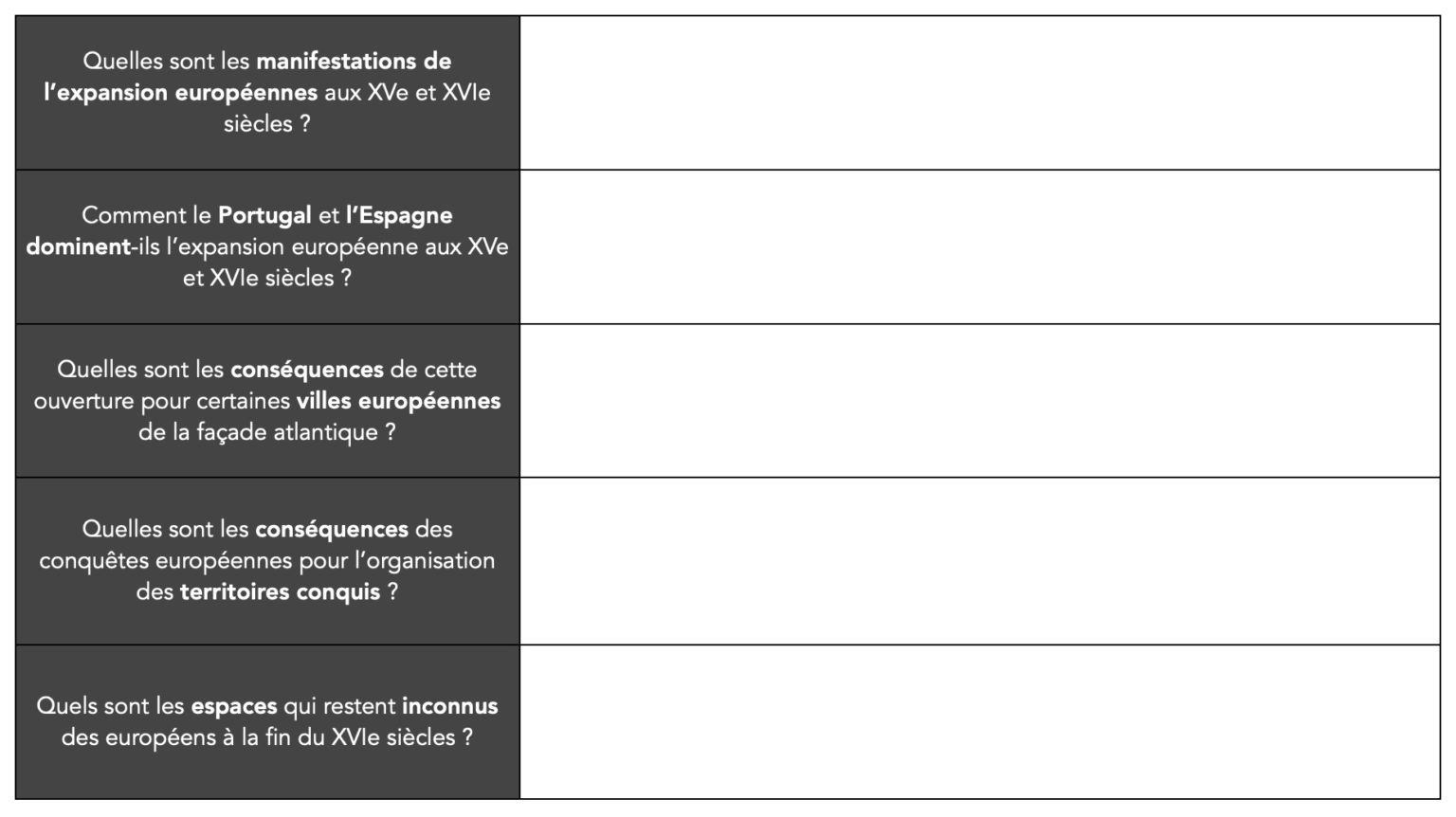The image size is (1456, 817).
Task: Click the empty answer cell for espaces inconnus
Action: coord(980,722)
